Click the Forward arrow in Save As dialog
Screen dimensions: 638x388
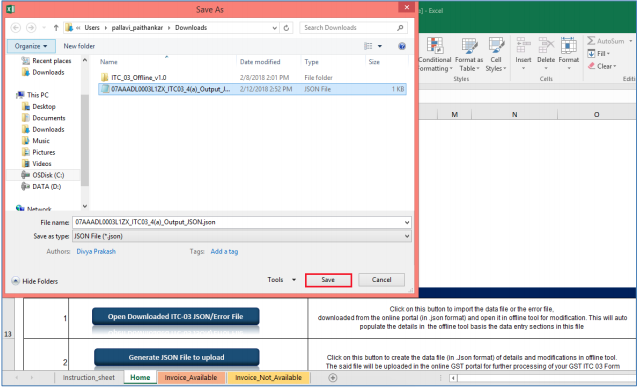pyautogui.click(x=31, y=28)
